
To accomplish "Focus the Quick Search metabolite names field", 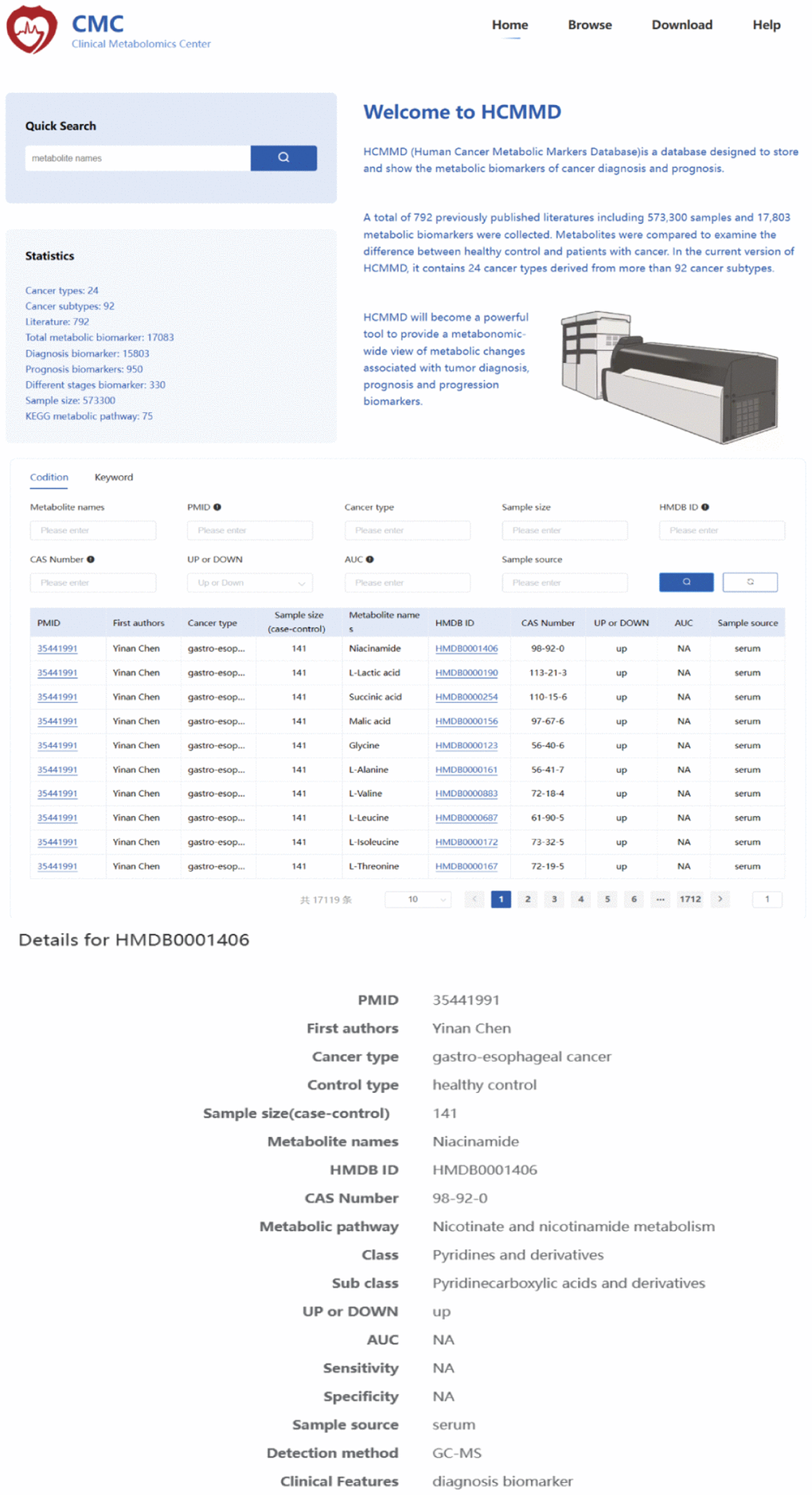I will [x=138, y=158].
